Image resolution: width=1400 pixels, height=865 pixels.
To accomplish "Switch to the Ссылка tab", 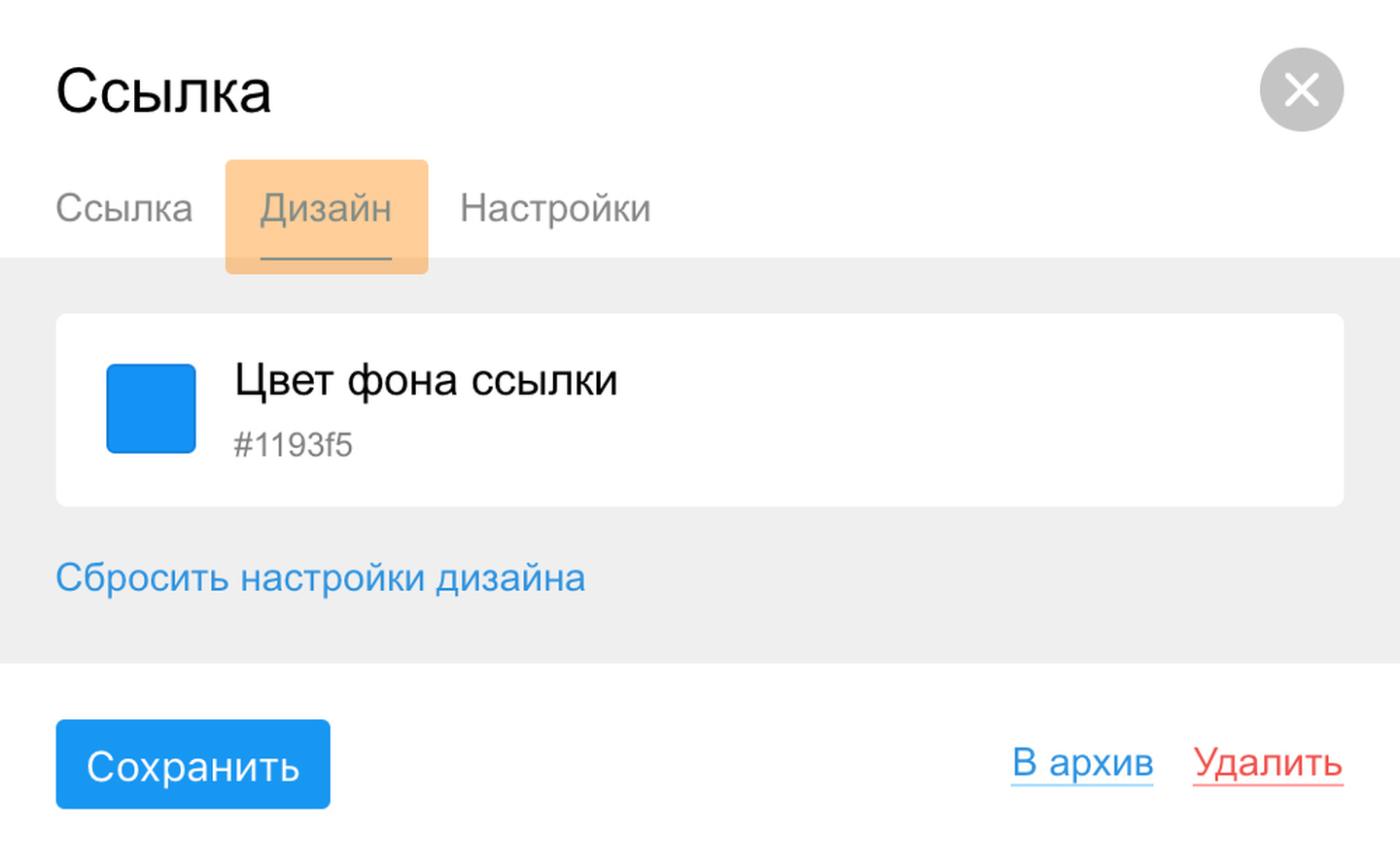I will pos(124,207).
